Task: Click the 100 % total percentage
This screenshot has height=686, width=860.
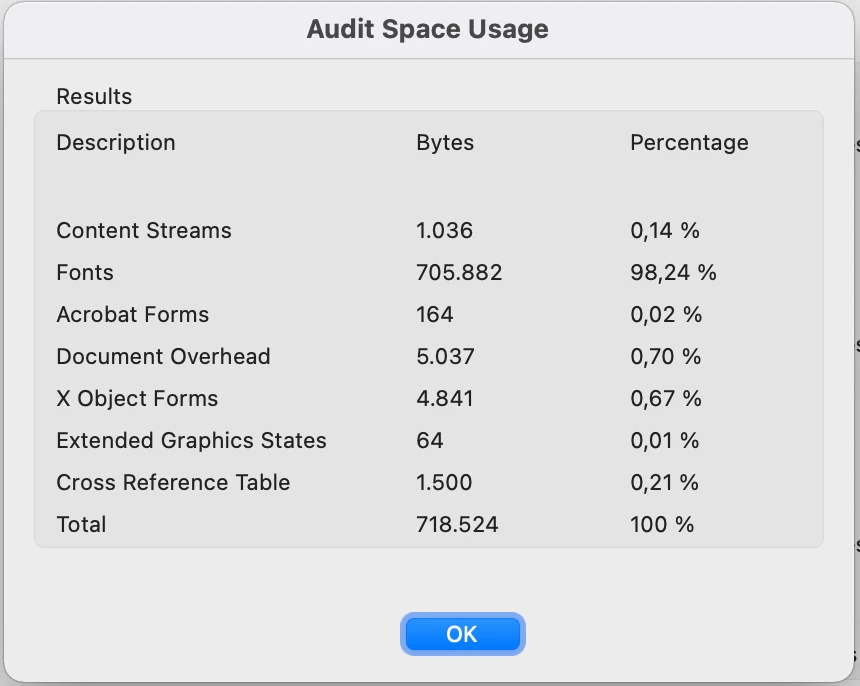Action: (x=662, y=525)
